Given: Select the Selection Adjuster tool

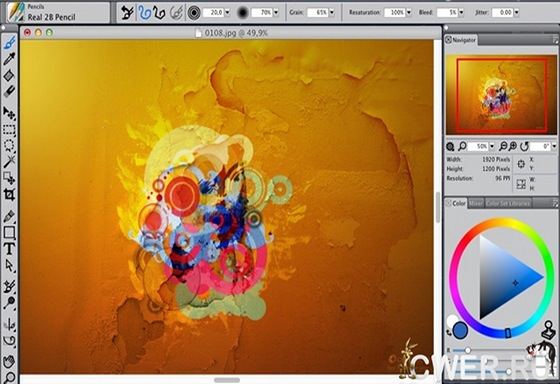Looking at the screenshot, I should tap(9, 178).
